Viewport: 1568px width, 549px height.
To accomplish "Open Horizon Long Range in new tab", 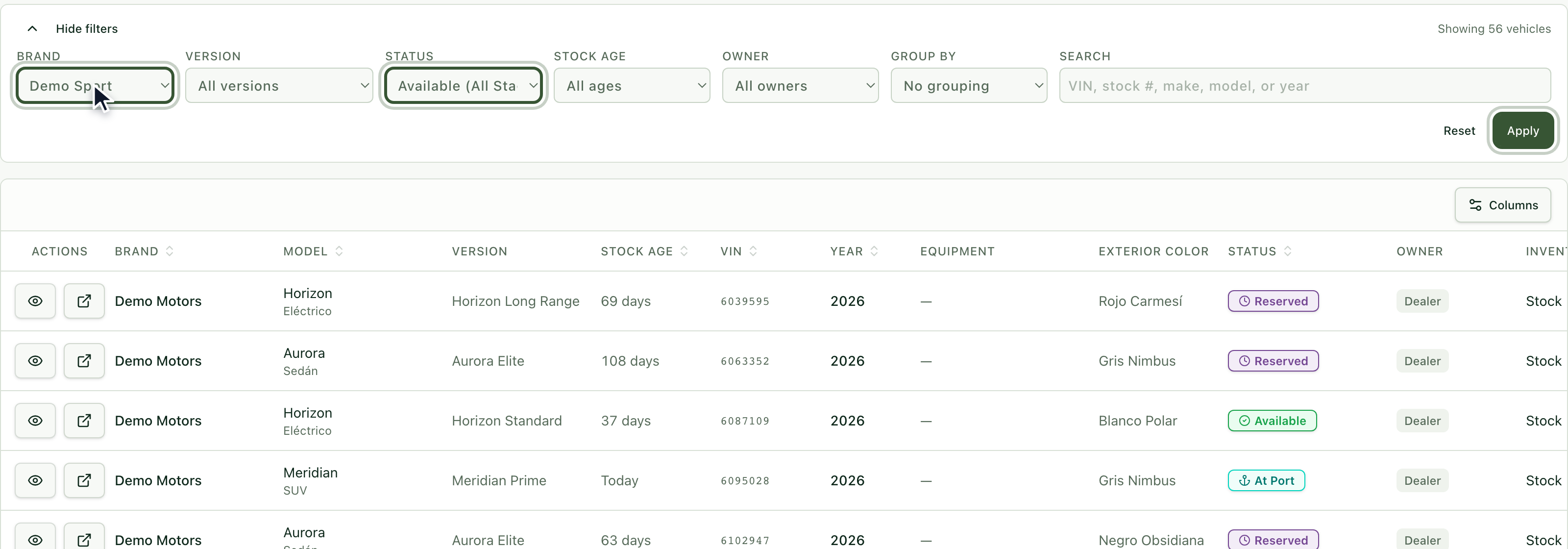I will pos(84,300).
